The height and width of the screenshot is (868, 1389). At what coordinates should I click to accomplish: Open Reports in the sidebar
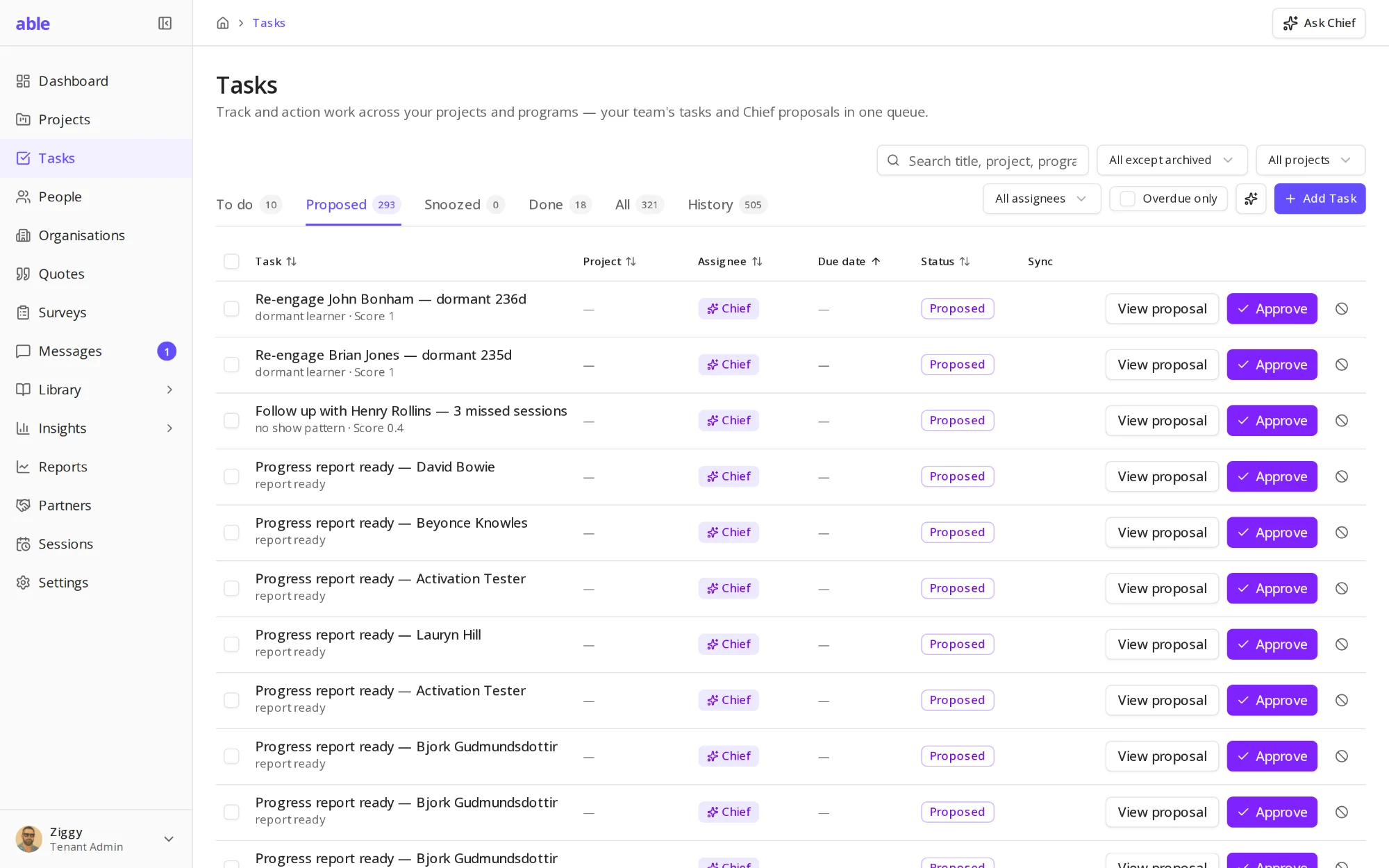pos(96,467)
